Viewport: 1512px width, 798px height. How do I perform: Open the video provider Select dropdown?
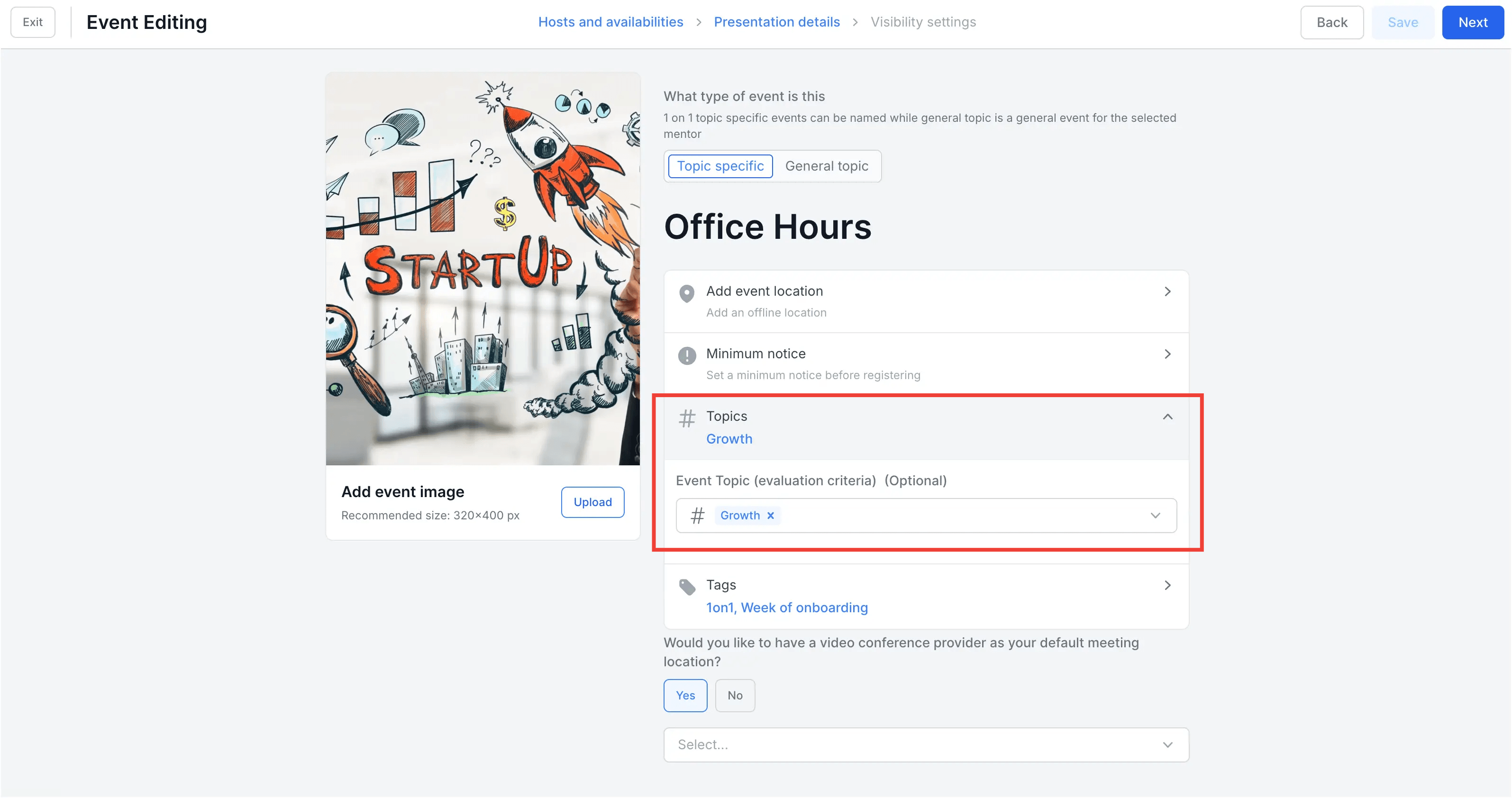point(926,744)
